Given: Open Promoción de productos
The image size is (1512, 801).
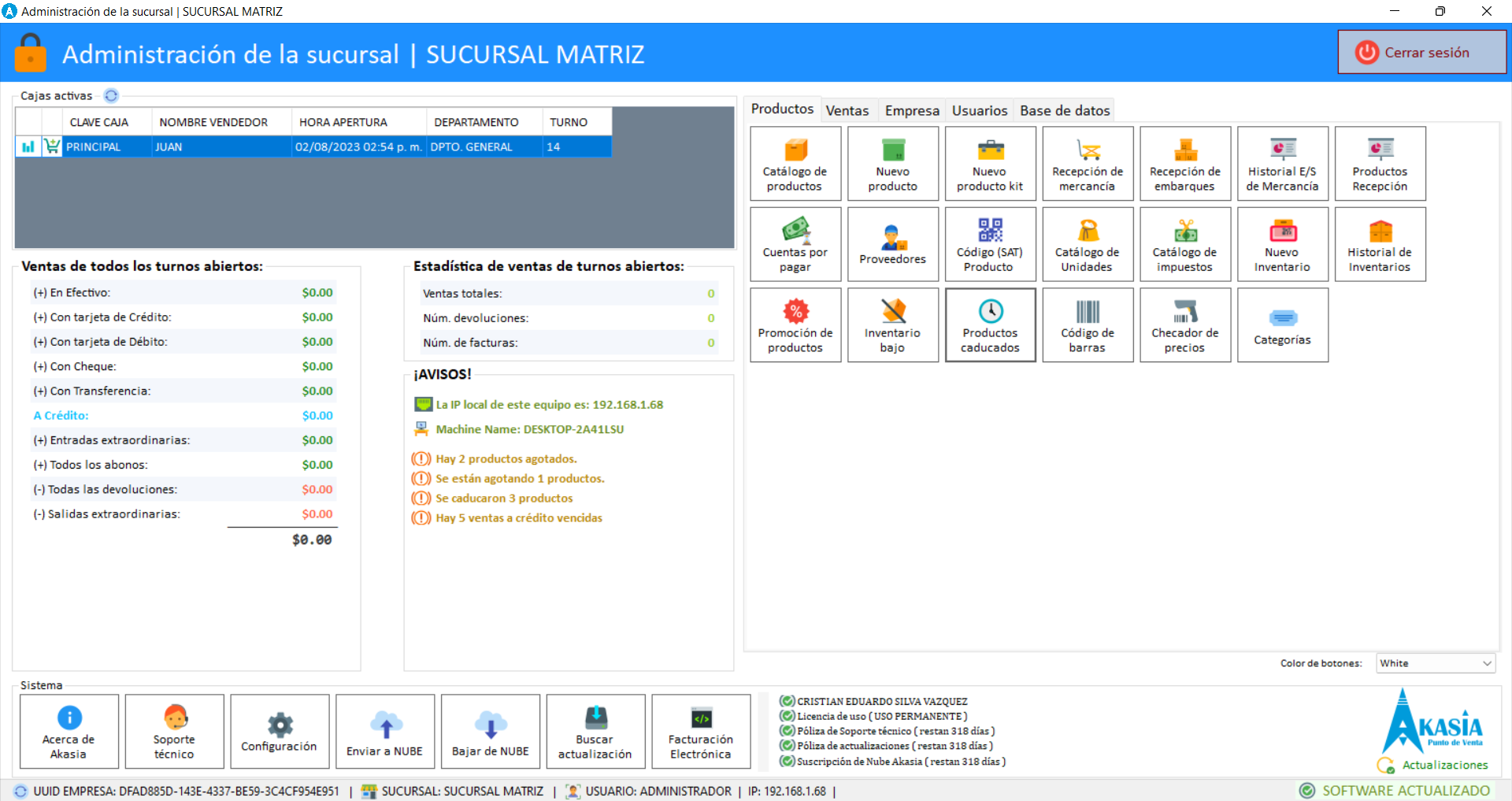Looking at the screenshot, I should tap(795, 324).
